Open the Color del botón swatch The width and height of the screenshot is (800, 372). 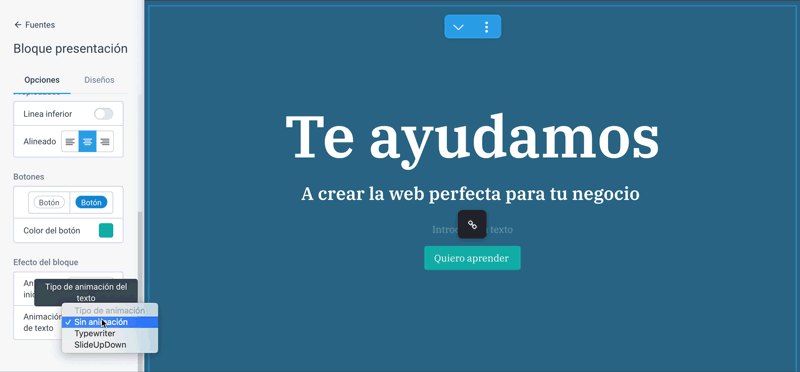point(106,231)
